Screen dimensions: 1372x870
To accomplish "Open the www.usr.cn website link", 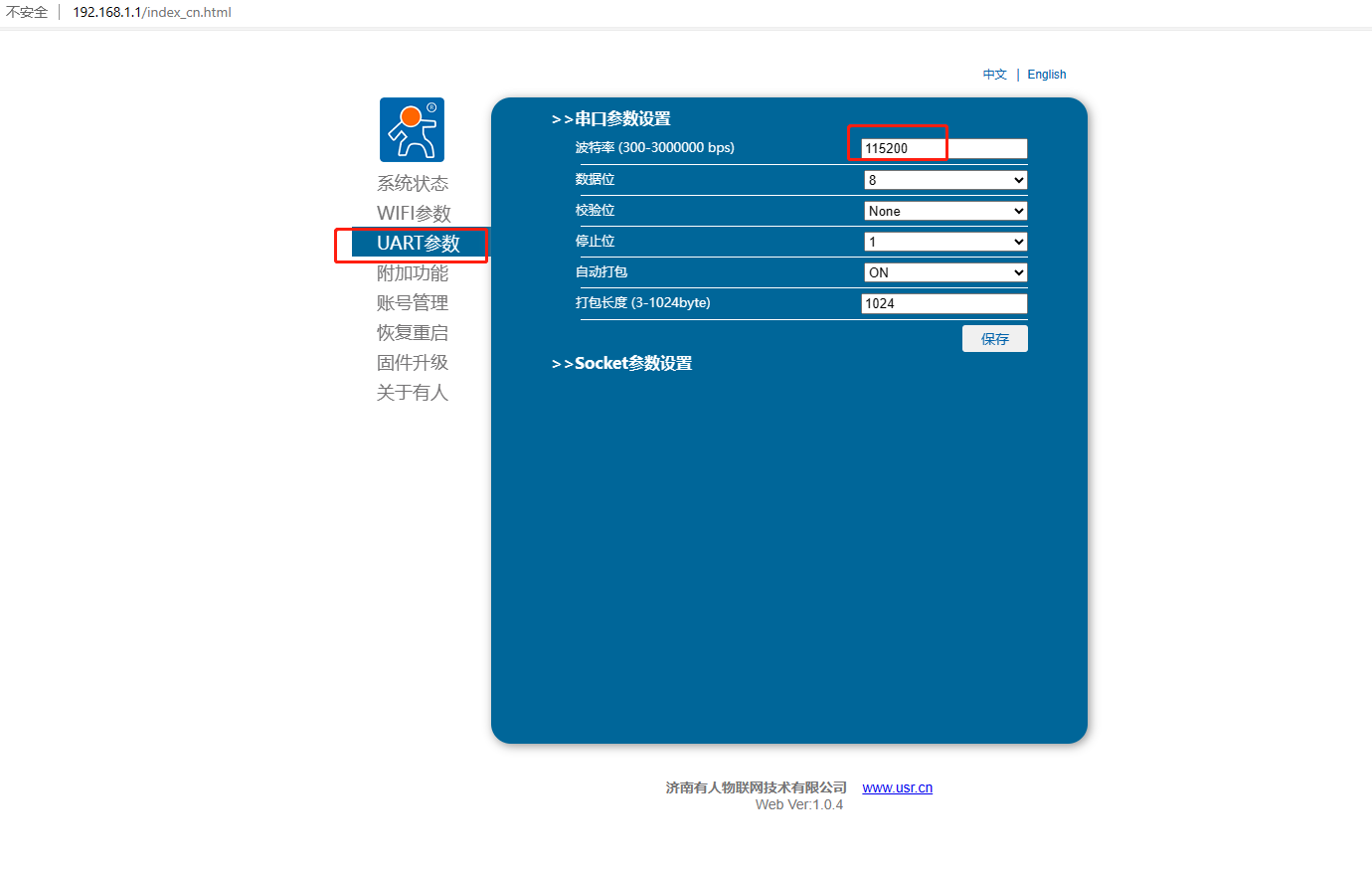I will tap(897, 787).
